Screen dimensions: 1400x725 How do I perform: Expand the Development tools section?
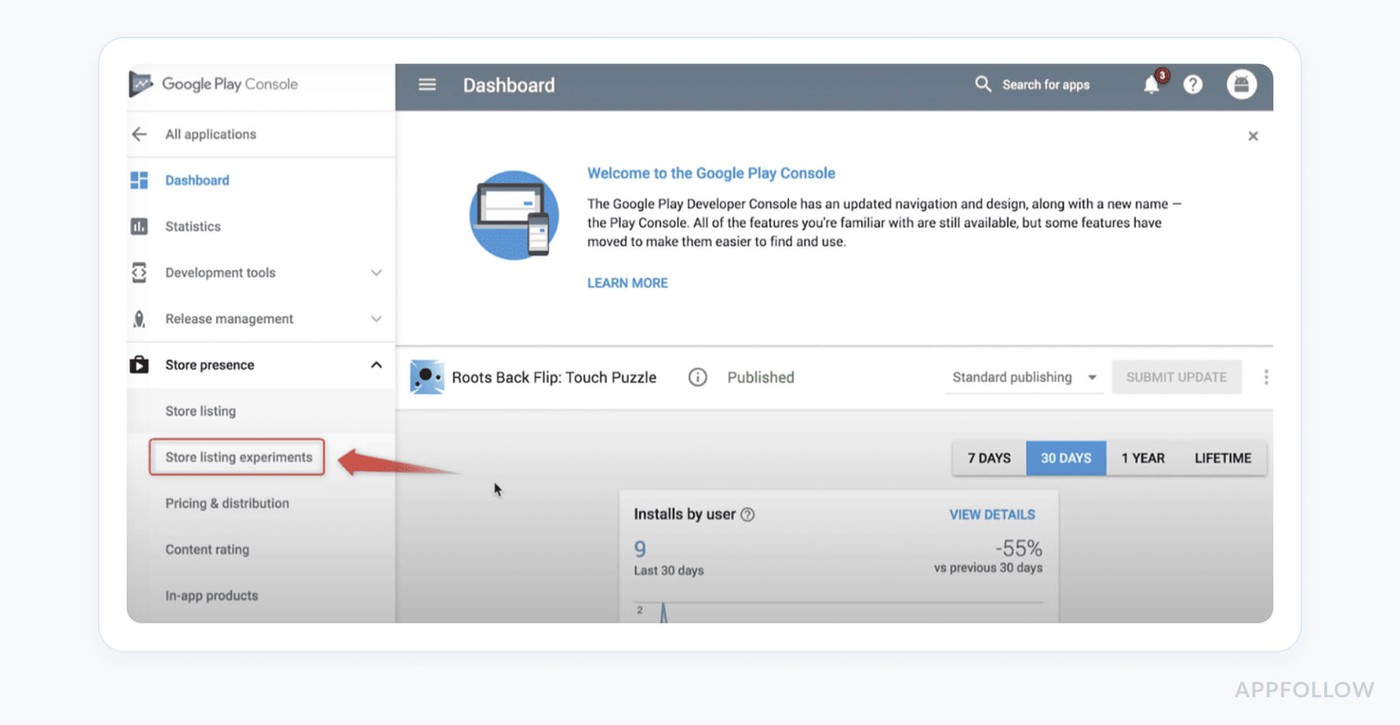click(x=376, y=273)
